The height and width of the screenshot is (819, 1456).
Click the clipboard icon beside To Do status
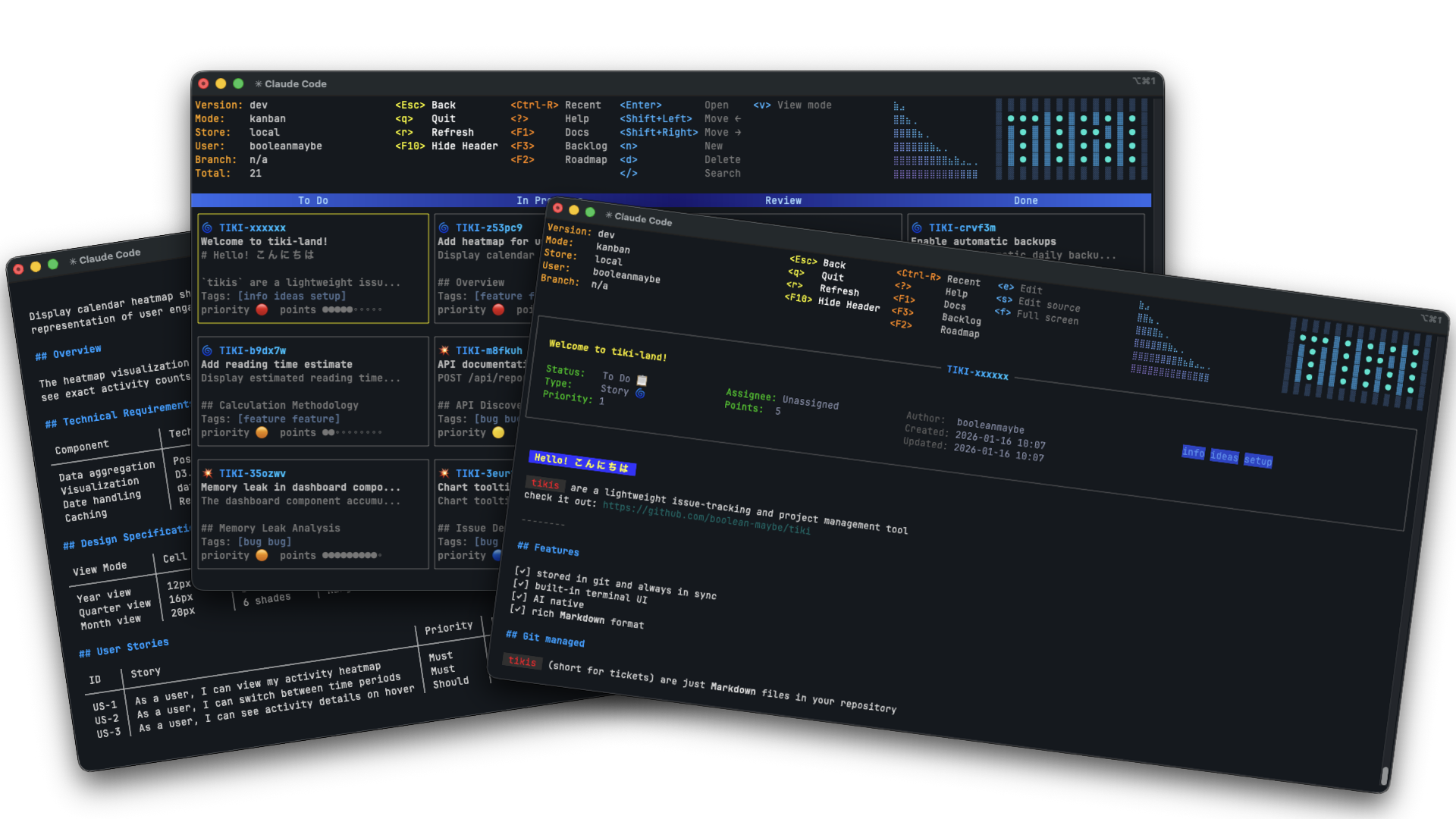642,380
